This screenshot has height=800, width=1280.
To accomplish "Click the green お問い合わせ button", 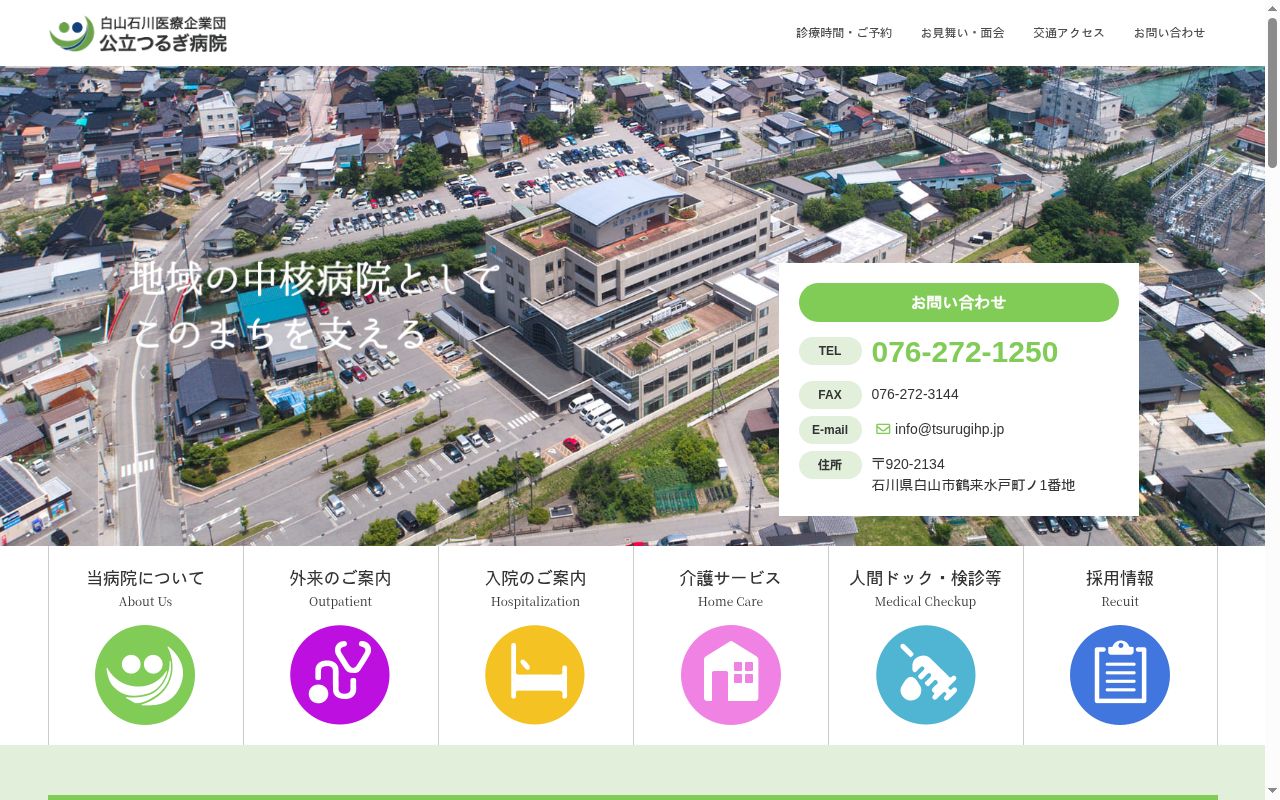I will tap(959, 302).
